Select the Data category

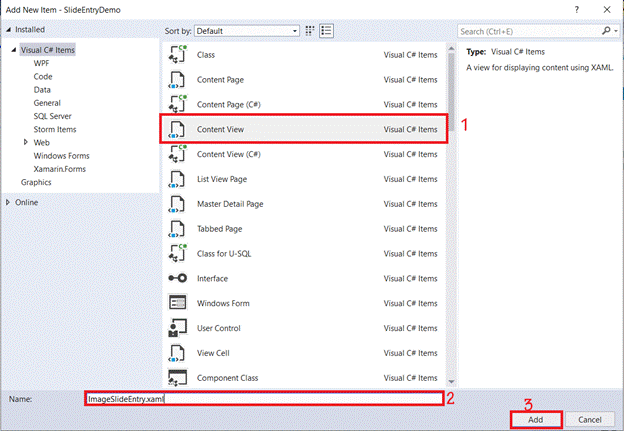[42, 90]
